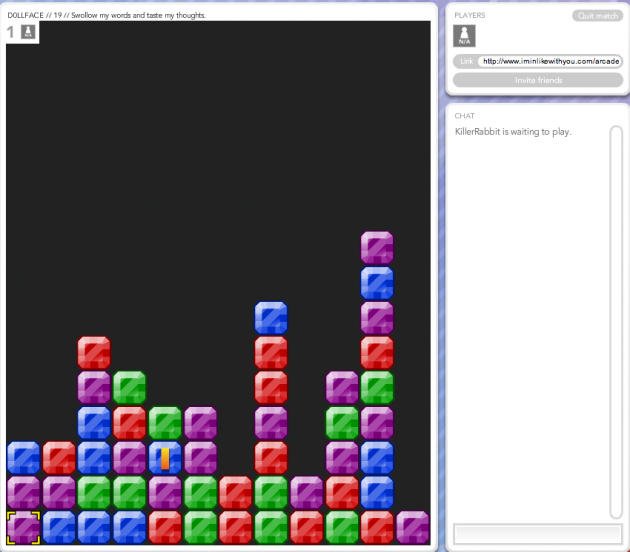Click the "KillerRabbit is waiting to play." message
Viewport: 630px width, 552px height.
pyautogui.click(x=513, y=132)
